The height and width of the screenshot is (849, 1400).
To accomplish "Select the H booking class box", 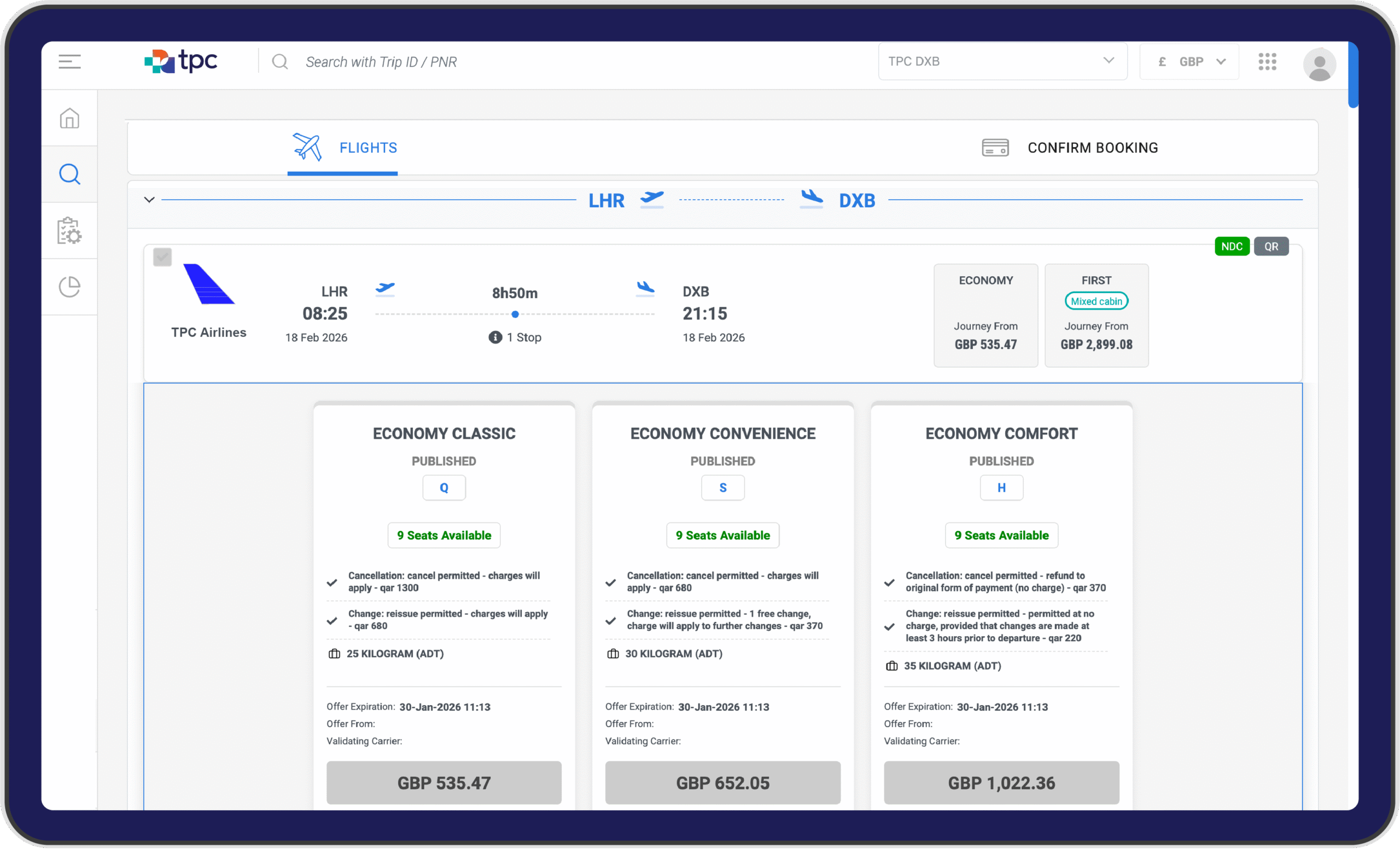I will pyautogui.click(x=1001, y=487).
